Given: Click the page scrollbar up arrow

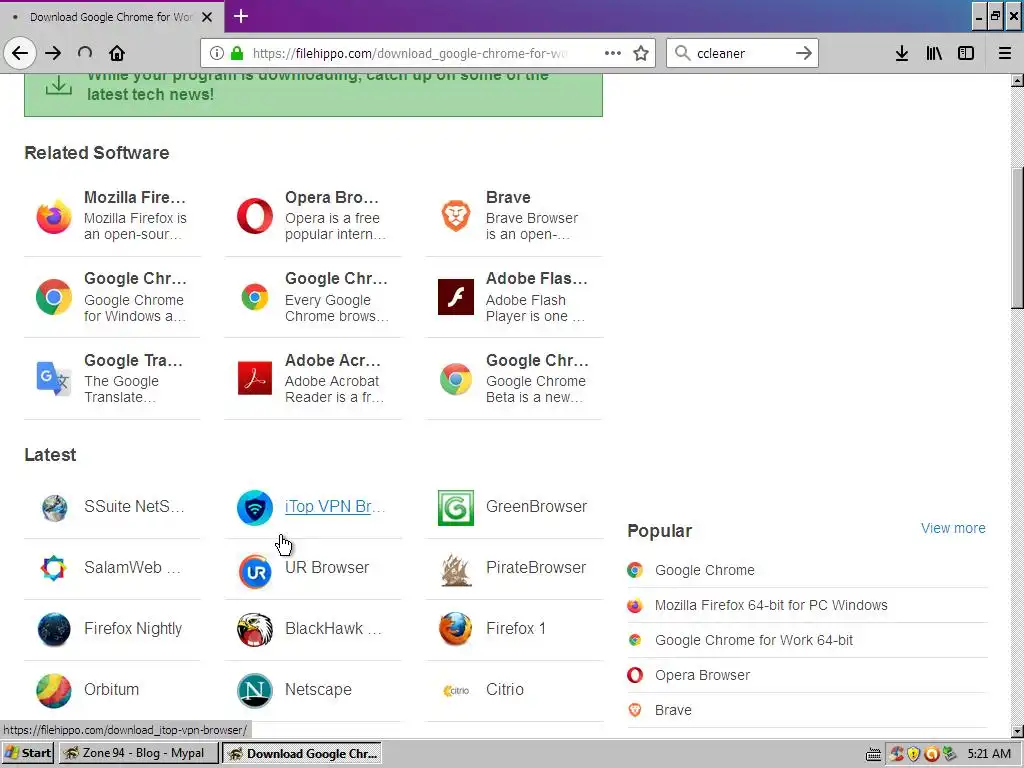Looking at the screenshot, I should [x=1017, y=81].
